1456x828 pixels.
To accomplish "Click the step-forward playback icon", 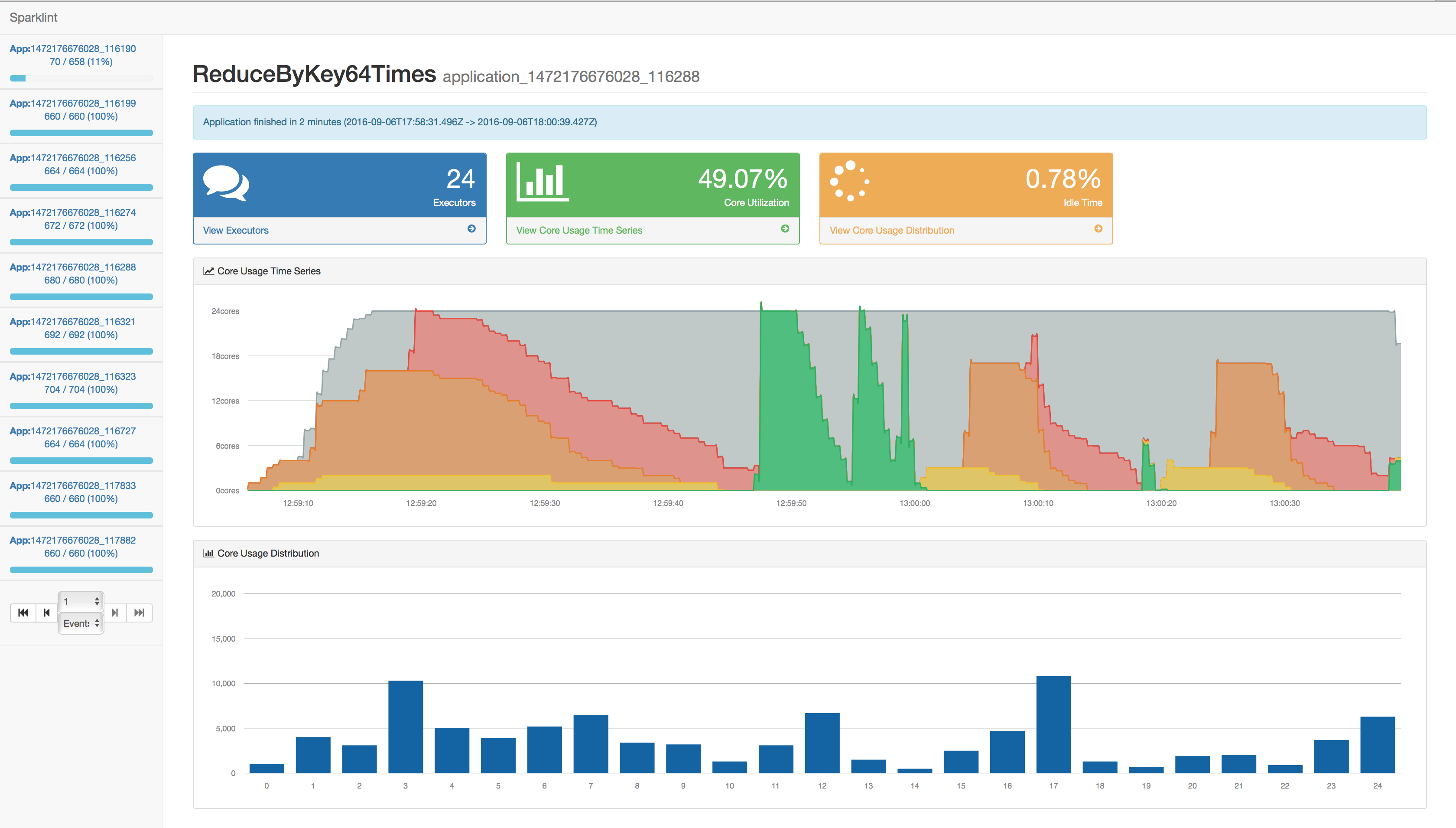I will [x=115, y=613].
